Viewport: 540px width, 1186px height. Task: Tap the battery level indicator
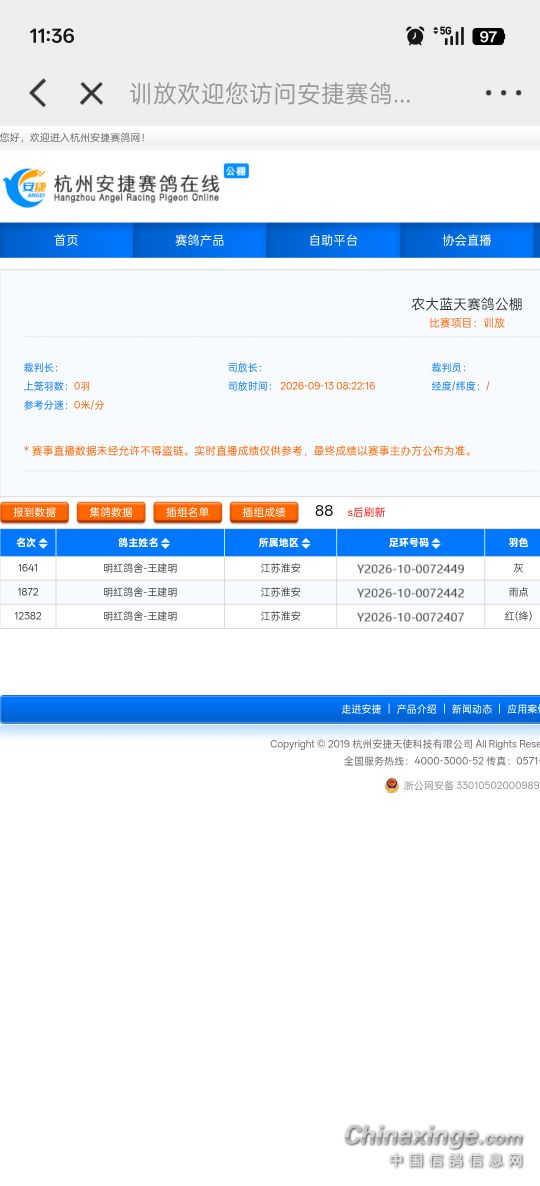pyautogui.click(x=488, y=36)
